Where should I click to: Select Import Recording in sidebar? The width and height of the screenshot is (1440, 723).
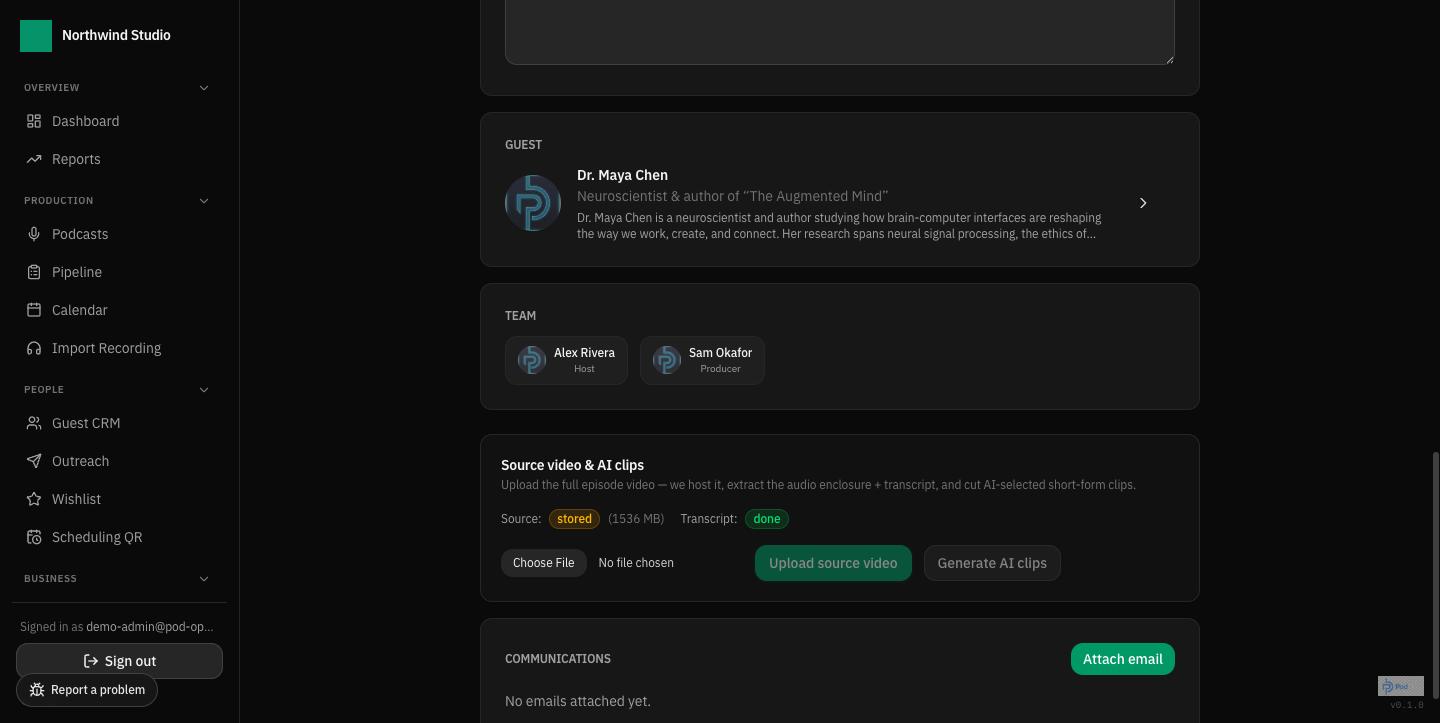coord(119,348)
